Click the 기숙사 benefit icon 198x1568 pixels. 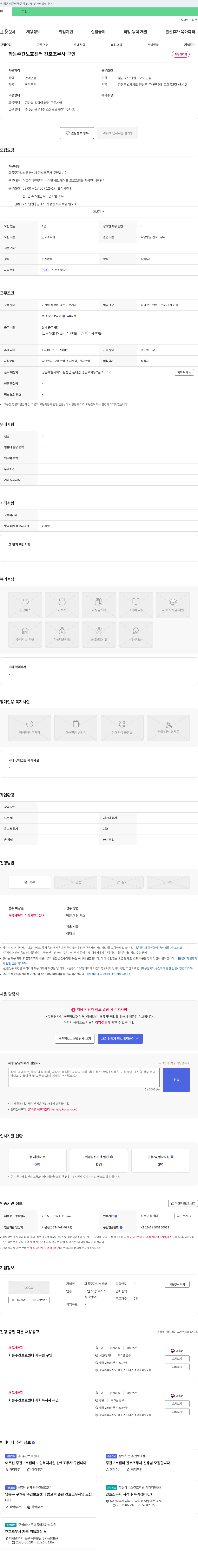(x=62, y=605)
